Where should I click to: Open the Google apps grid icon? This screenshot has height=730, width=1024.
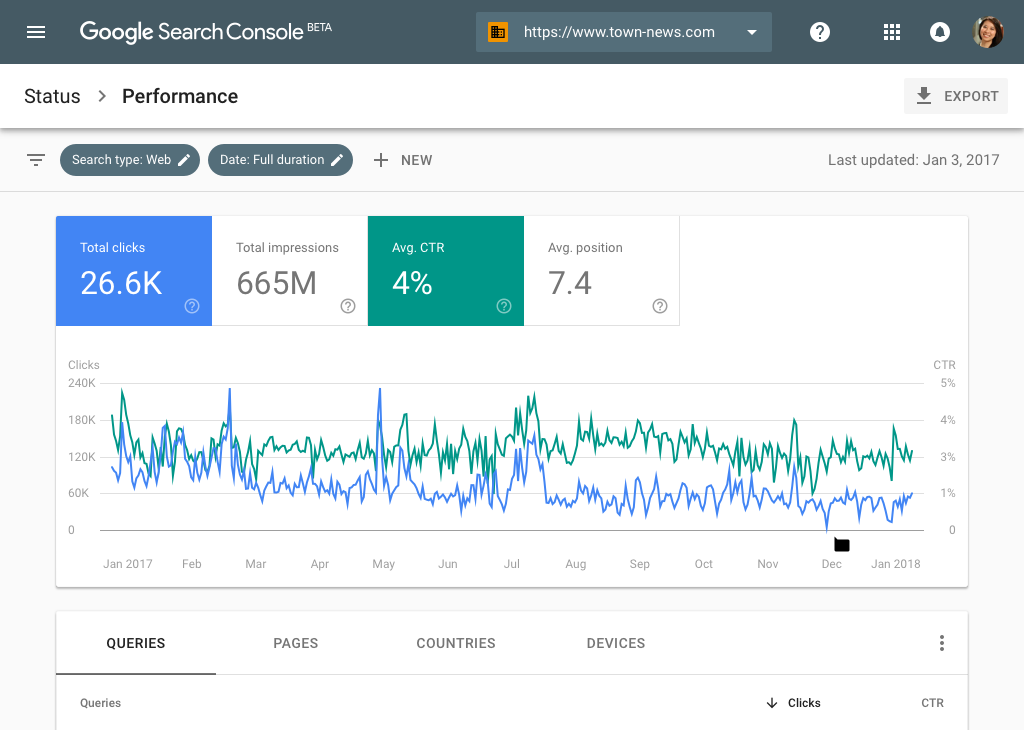(x=891, y=32)
